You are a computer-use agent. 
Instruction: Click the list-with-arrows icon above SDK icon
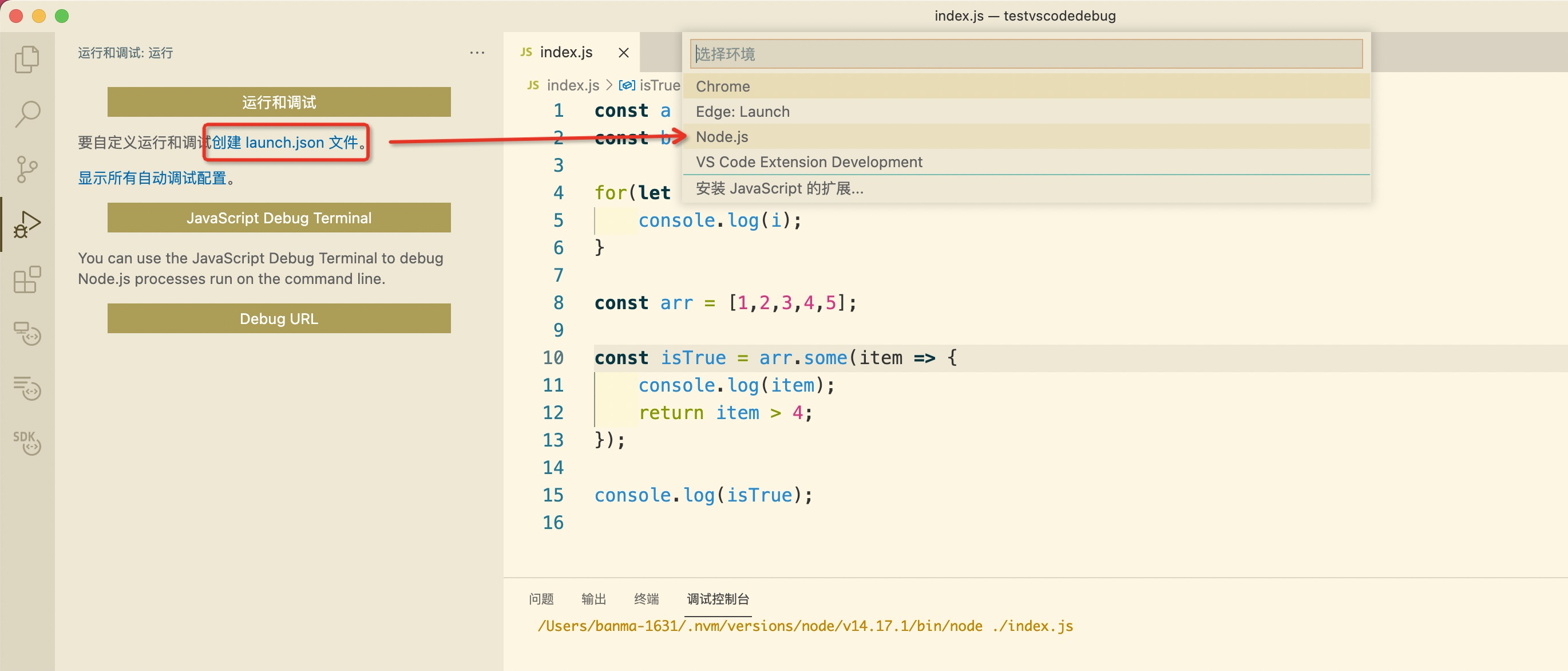(27, 389)
